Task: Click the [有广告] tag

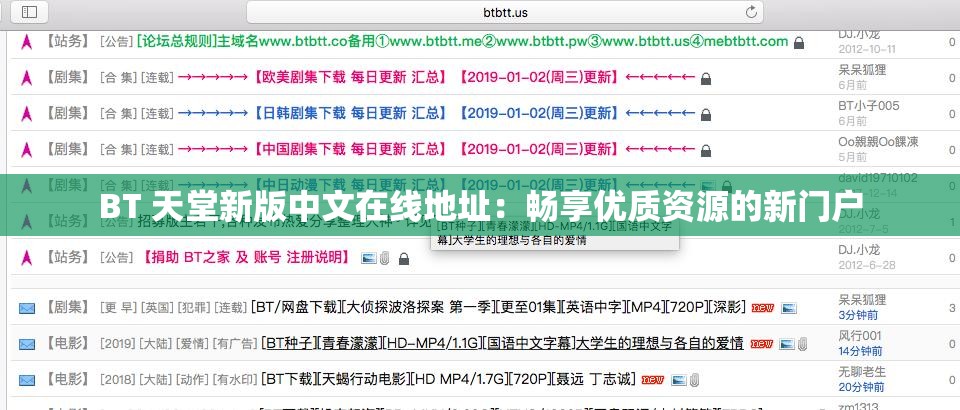Action: pos(235,344)
